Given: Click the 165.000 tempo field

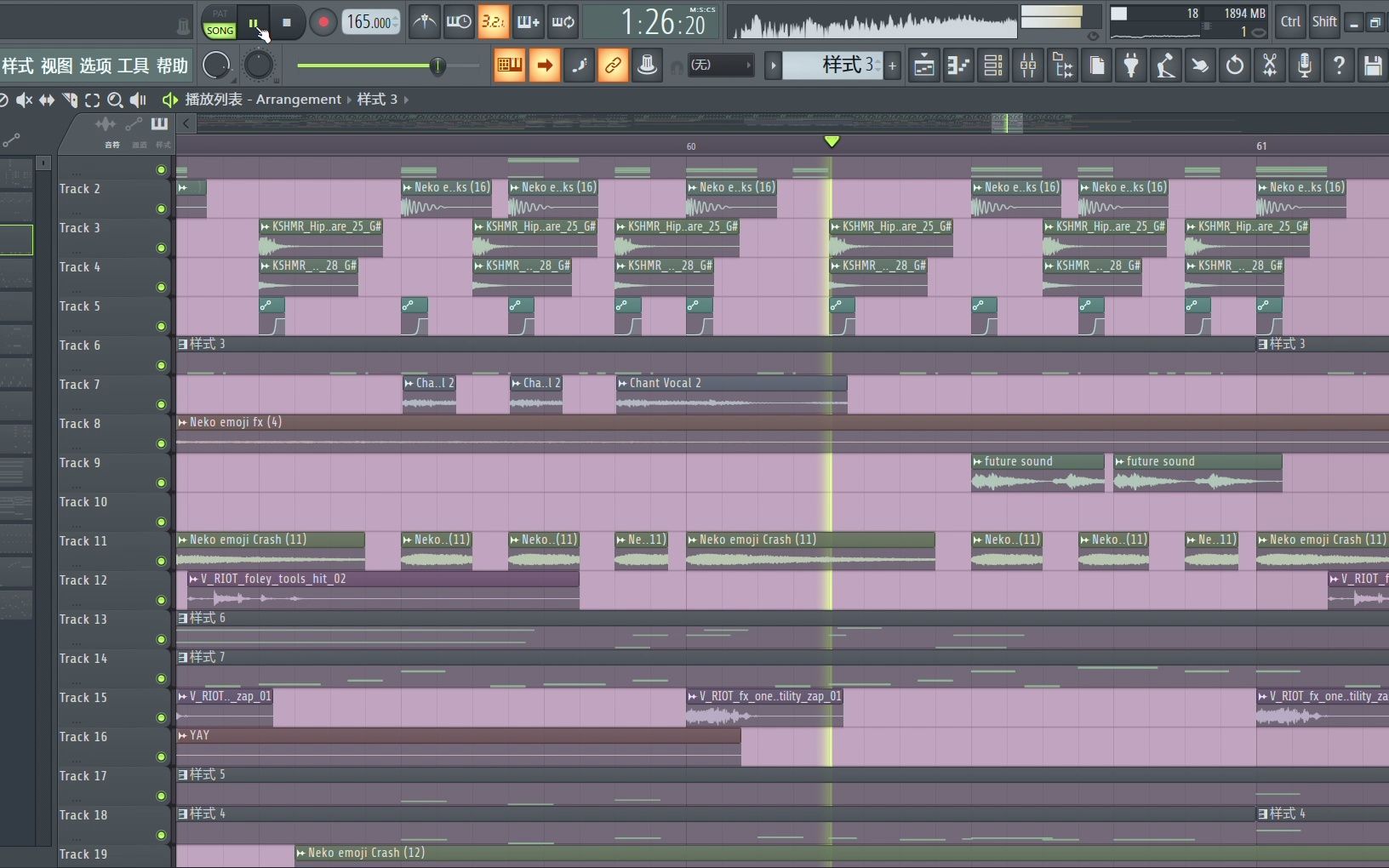Looking at the screenshot, I should tap(371, 22).
